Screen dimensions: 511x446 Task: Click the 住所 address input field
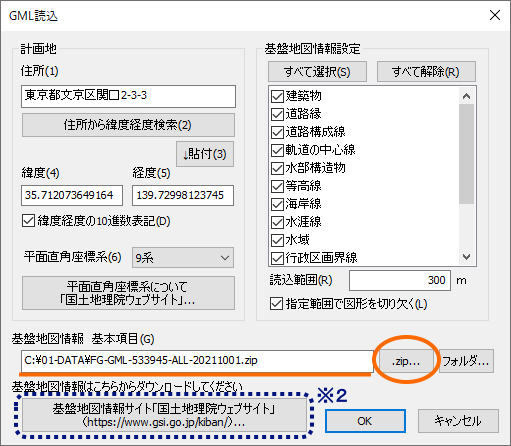pos(128,96)
